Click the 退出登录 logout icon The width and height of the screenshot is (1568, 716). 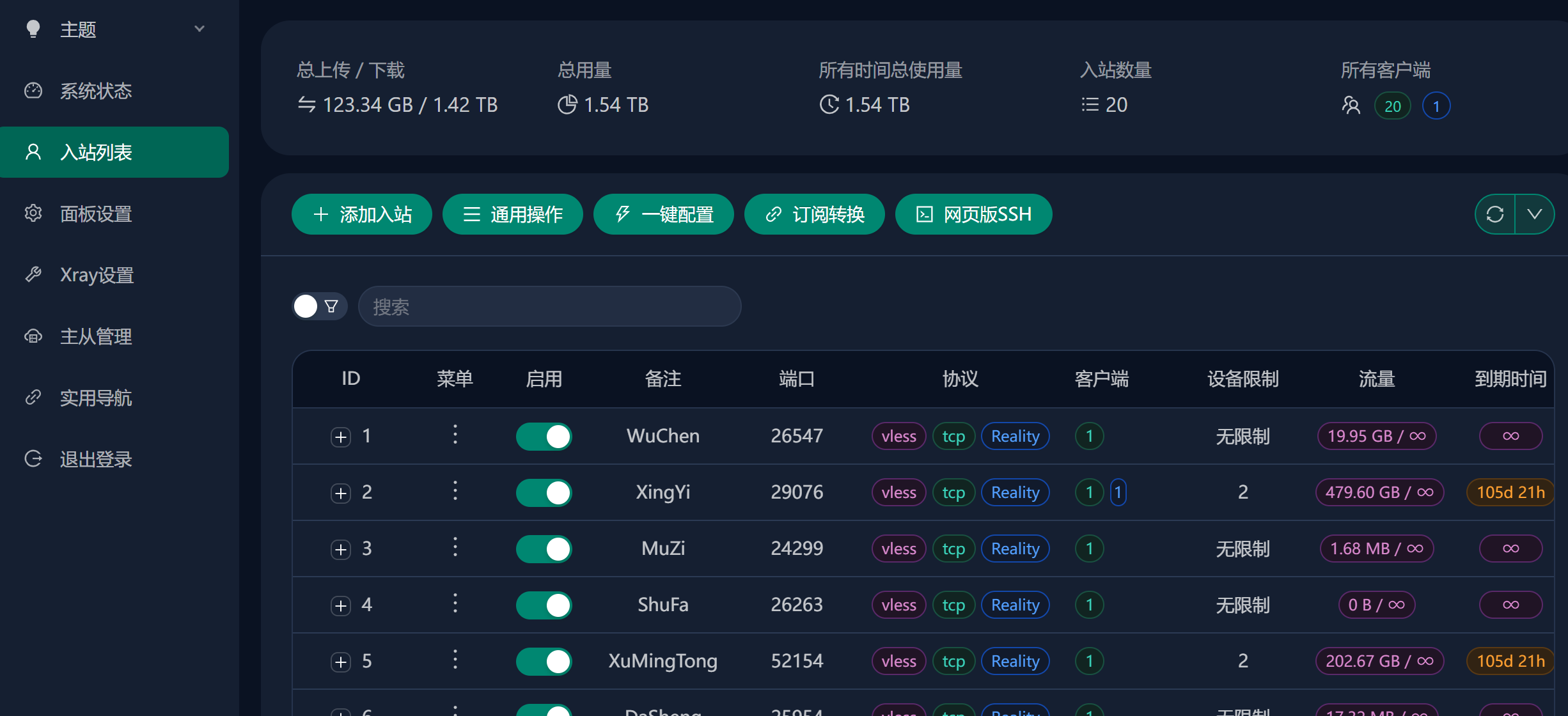point(33,459)
